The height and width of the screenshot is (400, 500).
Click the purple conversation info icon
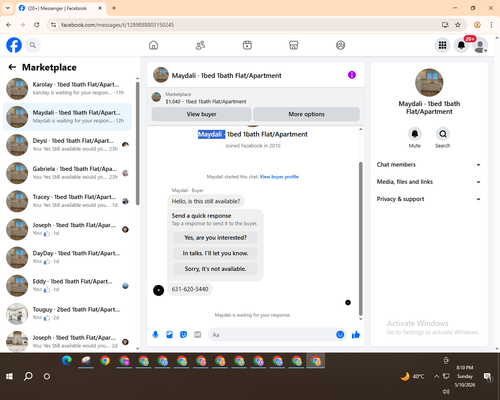coord(352,75)
